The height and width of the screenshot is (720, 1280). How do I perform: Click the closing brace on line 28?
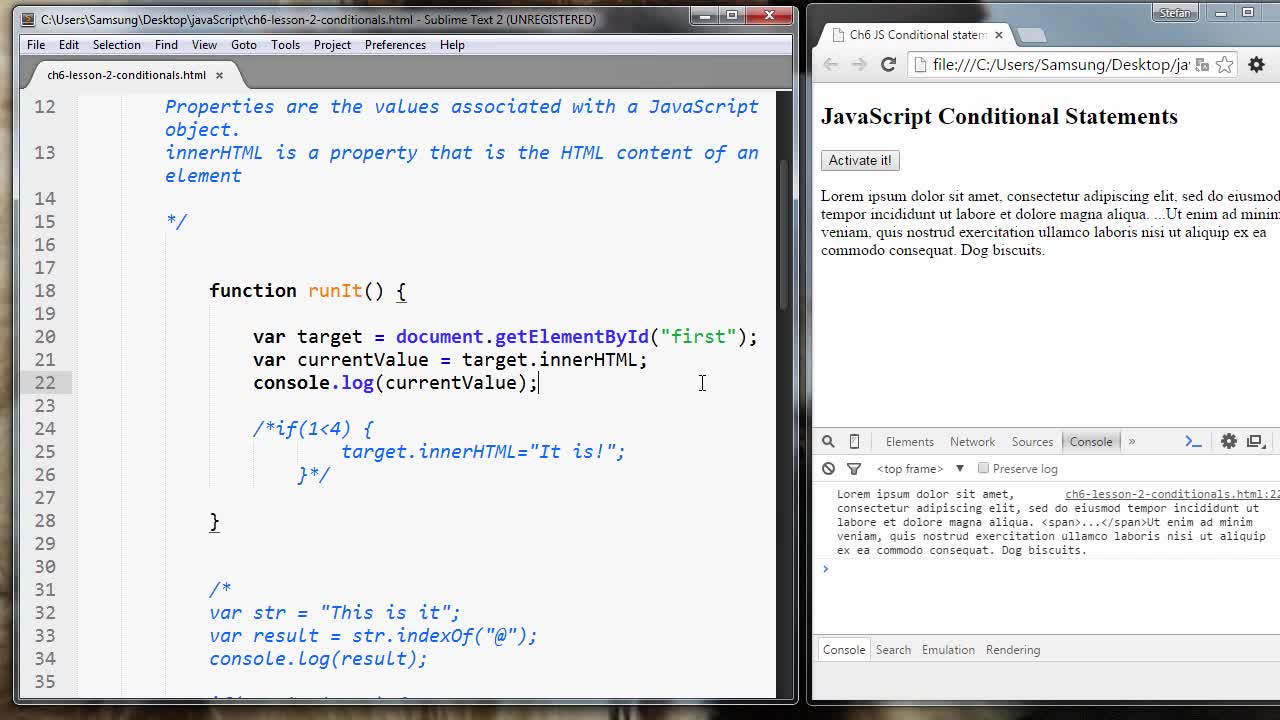tap(214, 521)
